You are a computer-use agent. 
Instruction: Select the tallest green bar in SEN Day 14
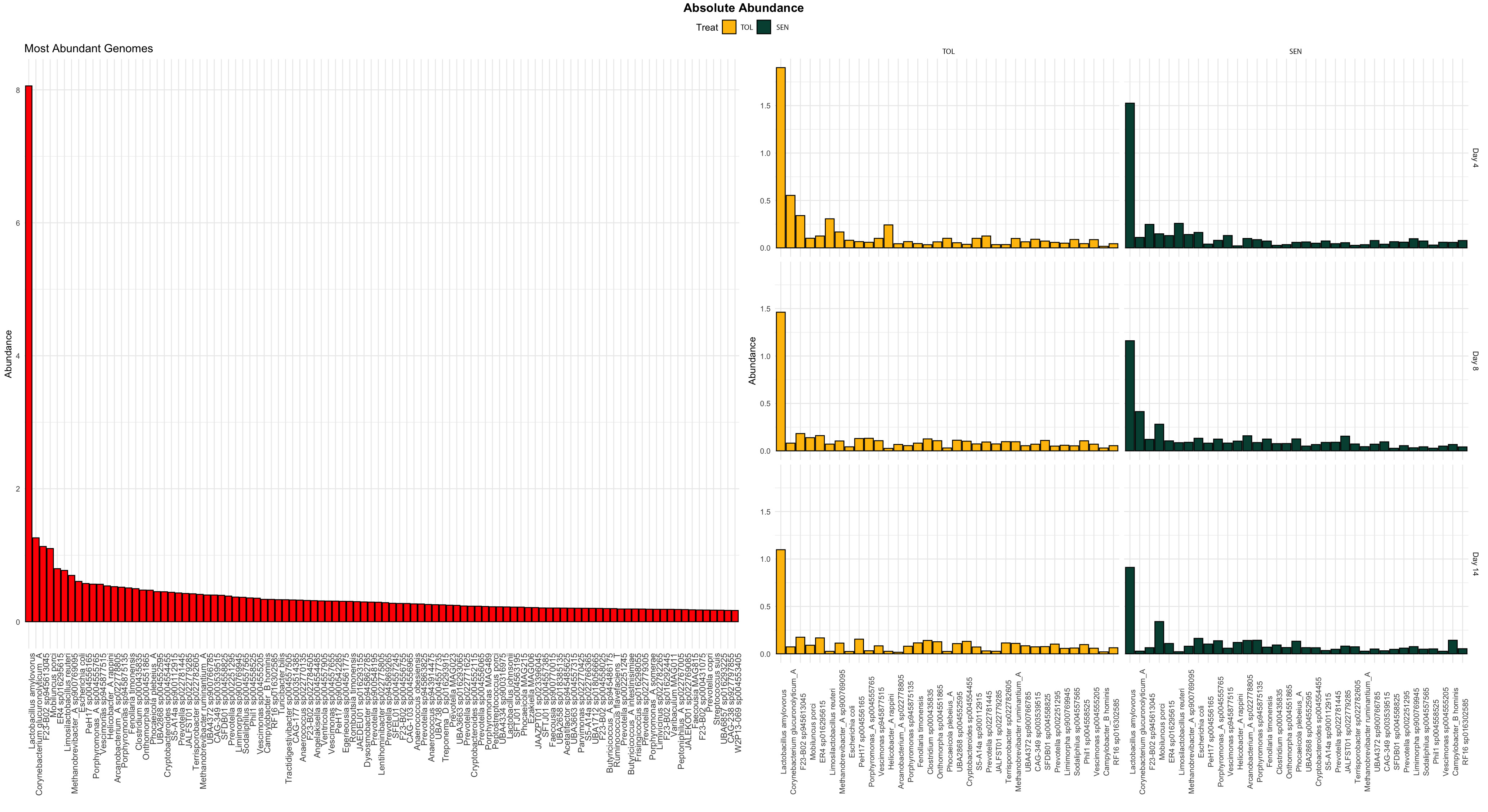click(x=1129, y=611)
